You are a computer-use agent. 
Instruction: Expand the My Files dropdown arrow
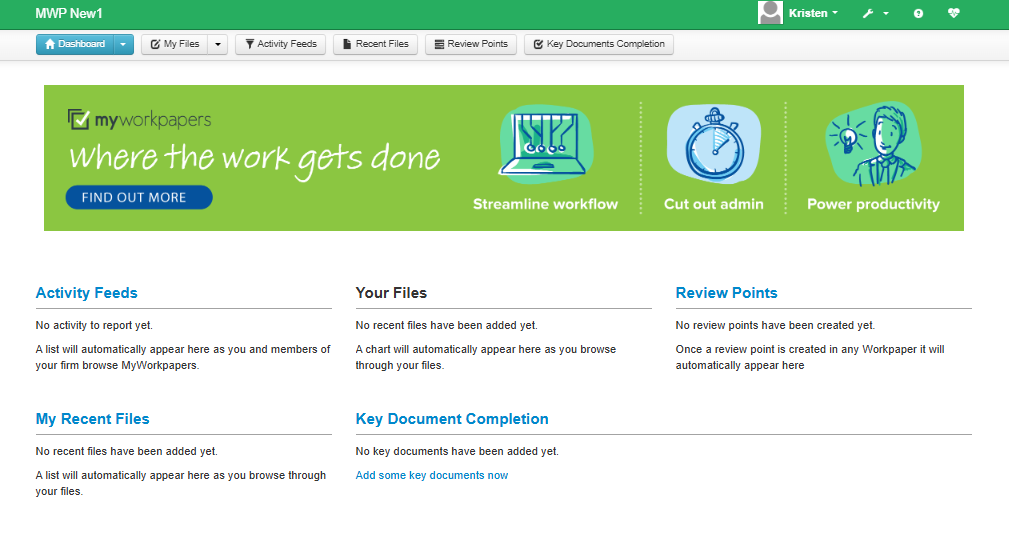point(218,44)
